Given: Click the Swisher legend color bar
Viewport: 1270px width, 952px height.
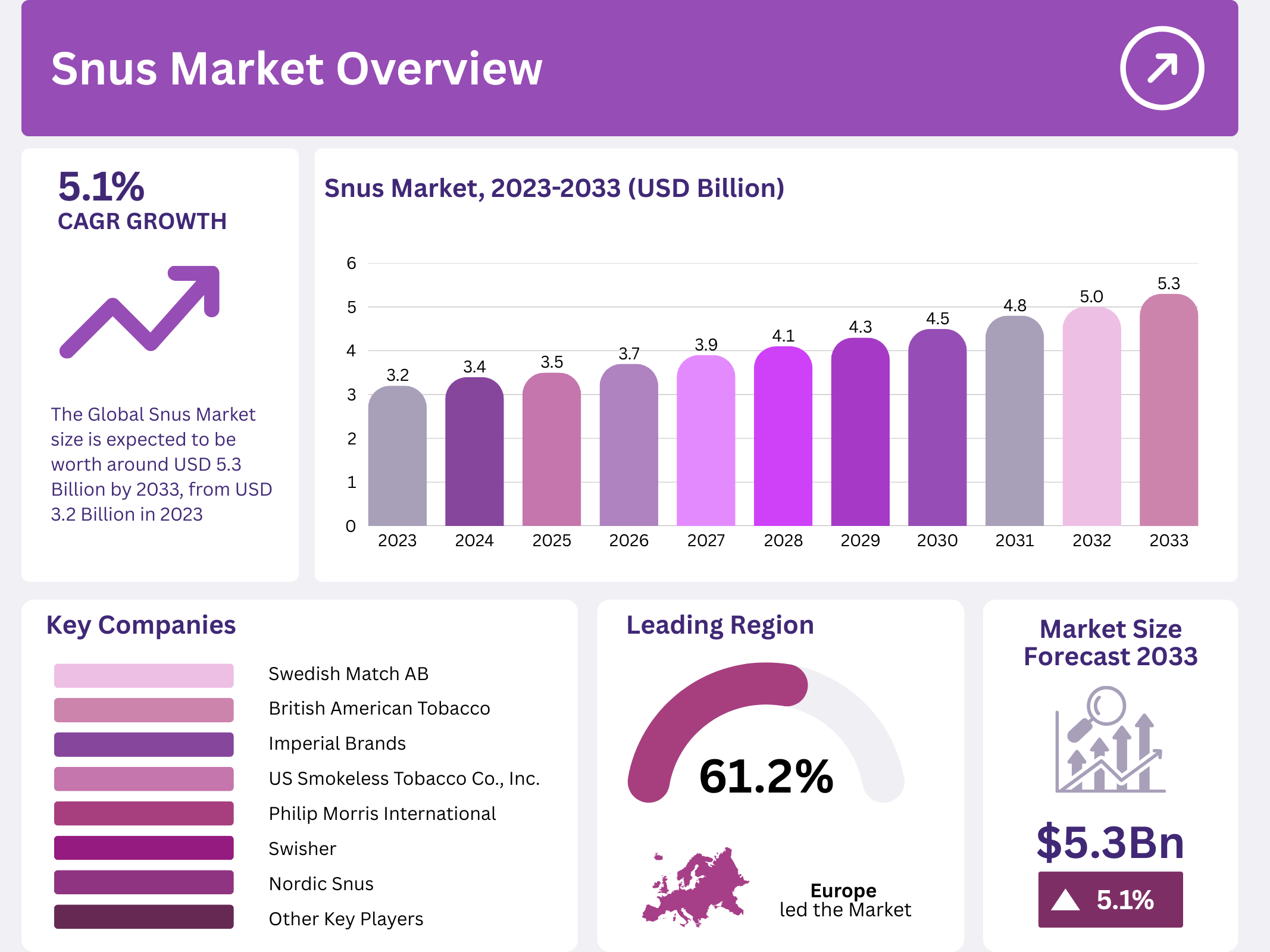Looking at the screenshot, I should click(143, 848).
